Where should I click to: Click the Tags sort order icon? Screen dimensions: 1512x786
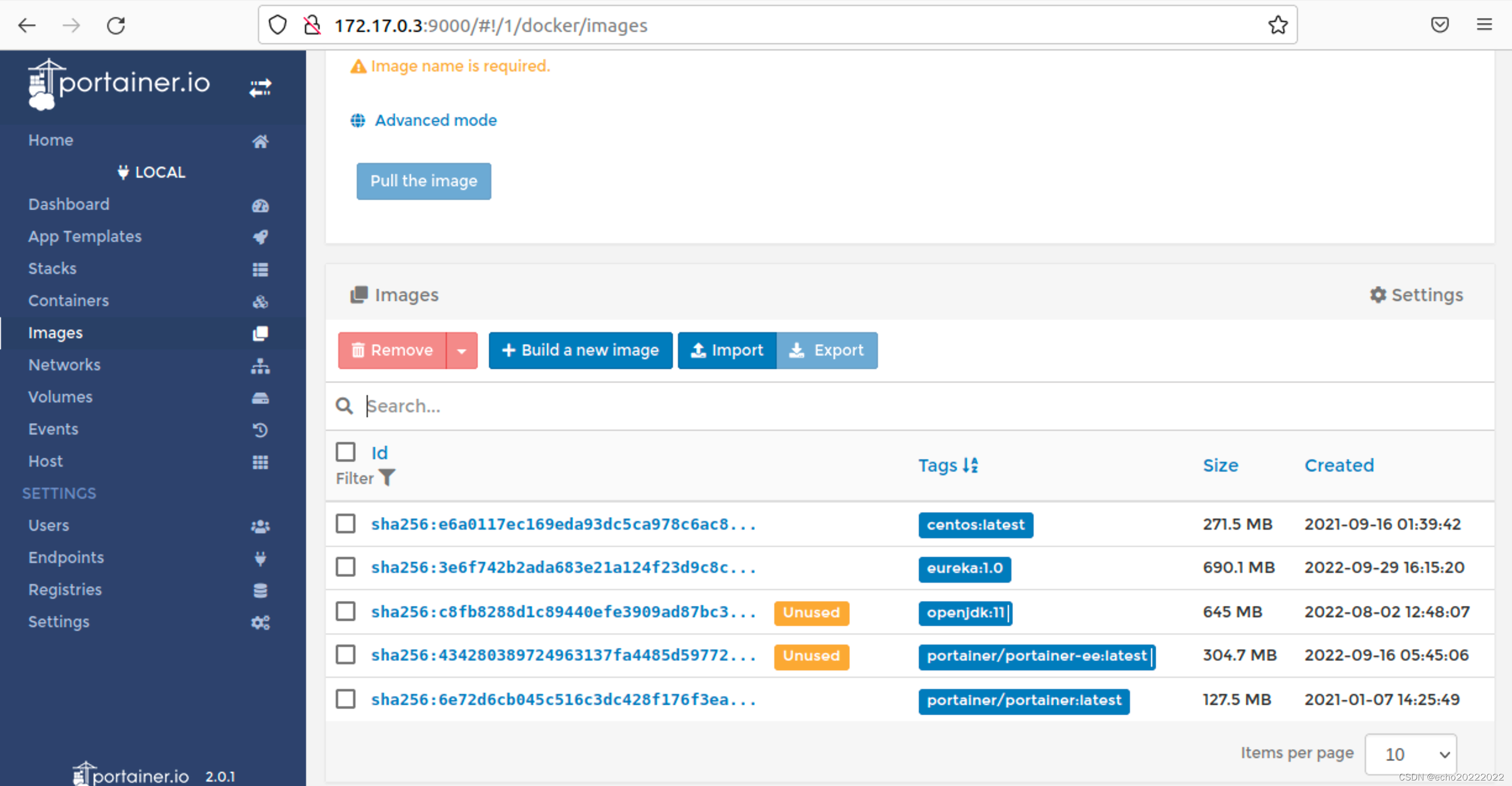pyautogui.click(x=970, y=465)
